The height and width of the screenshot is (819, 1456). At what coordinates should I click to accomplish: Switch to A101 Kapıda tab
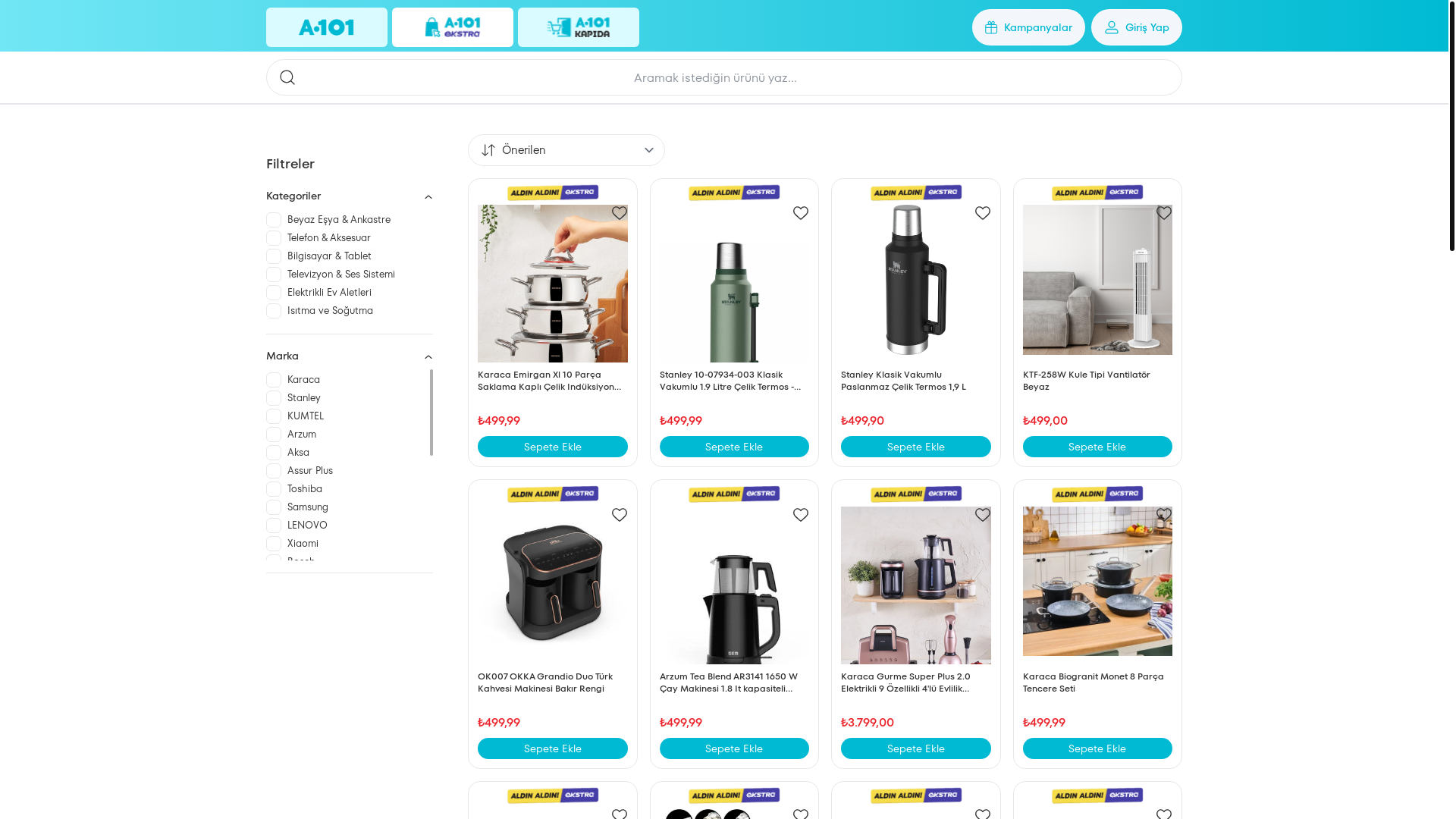click(x=579, y=27)
